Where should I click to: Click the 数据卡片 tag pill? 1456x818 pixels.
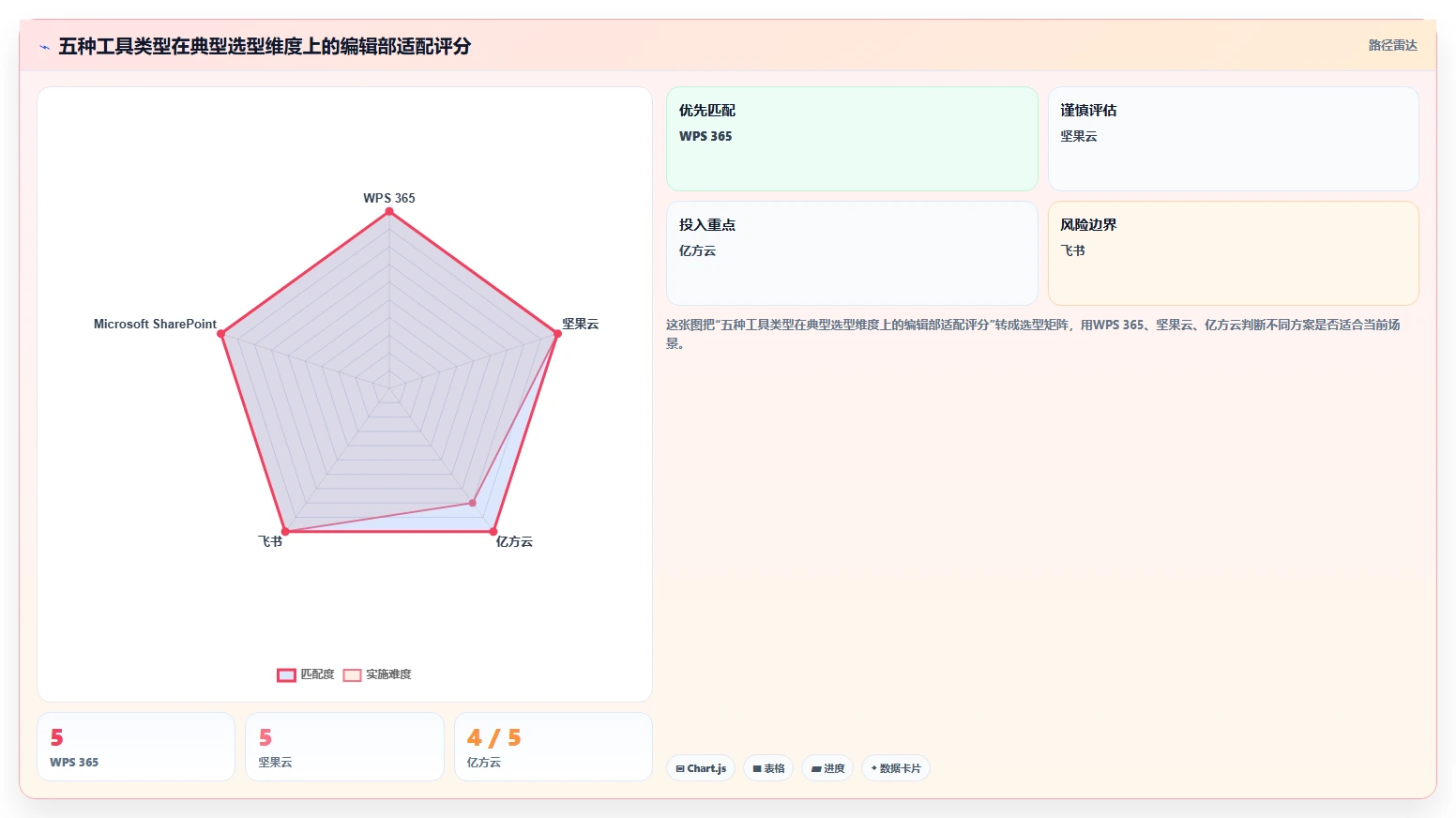(896, 768)
